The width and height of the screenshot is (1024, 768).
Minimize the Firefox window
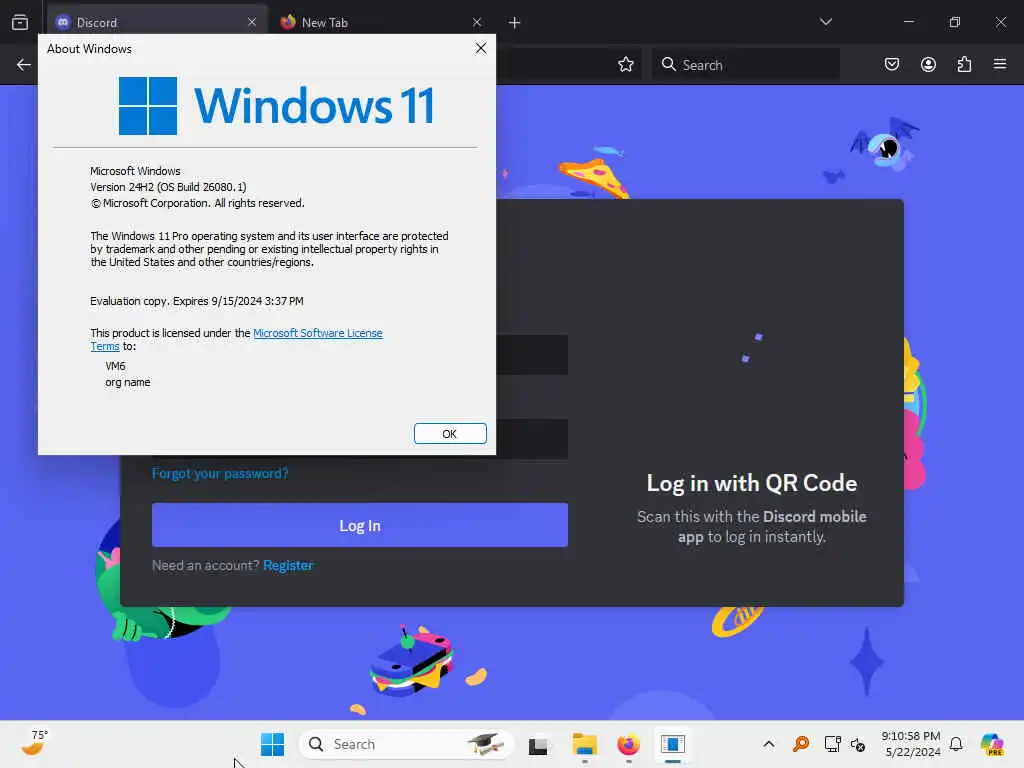(x=908, y=22)
